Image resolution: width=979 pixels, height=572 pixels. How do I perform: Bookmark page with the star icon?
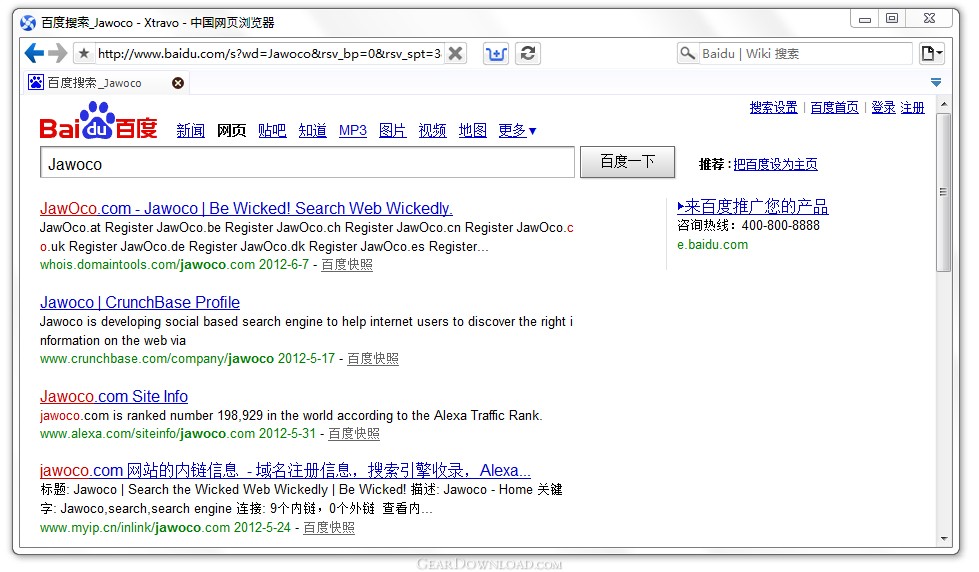(x=84, y=54)
